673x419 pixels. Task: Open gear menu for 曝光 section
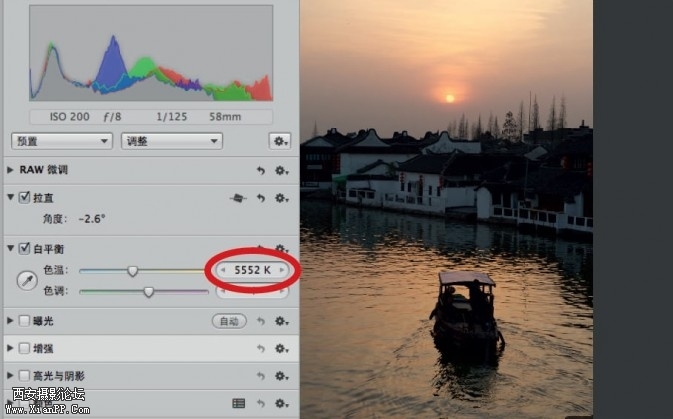click(282, 321)
